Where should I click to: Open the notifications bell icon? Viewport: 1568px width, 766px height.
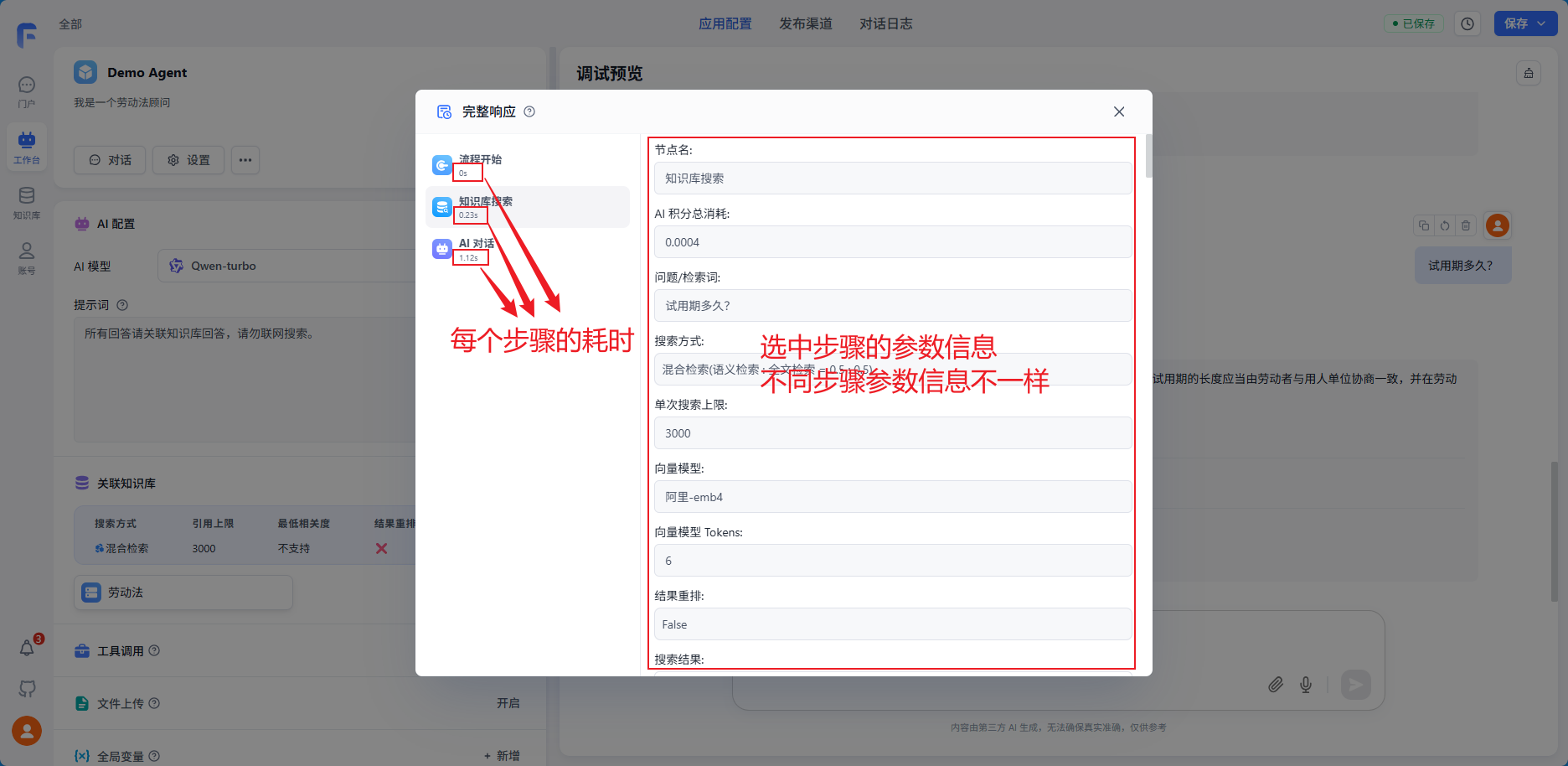[x=27, y=648]
